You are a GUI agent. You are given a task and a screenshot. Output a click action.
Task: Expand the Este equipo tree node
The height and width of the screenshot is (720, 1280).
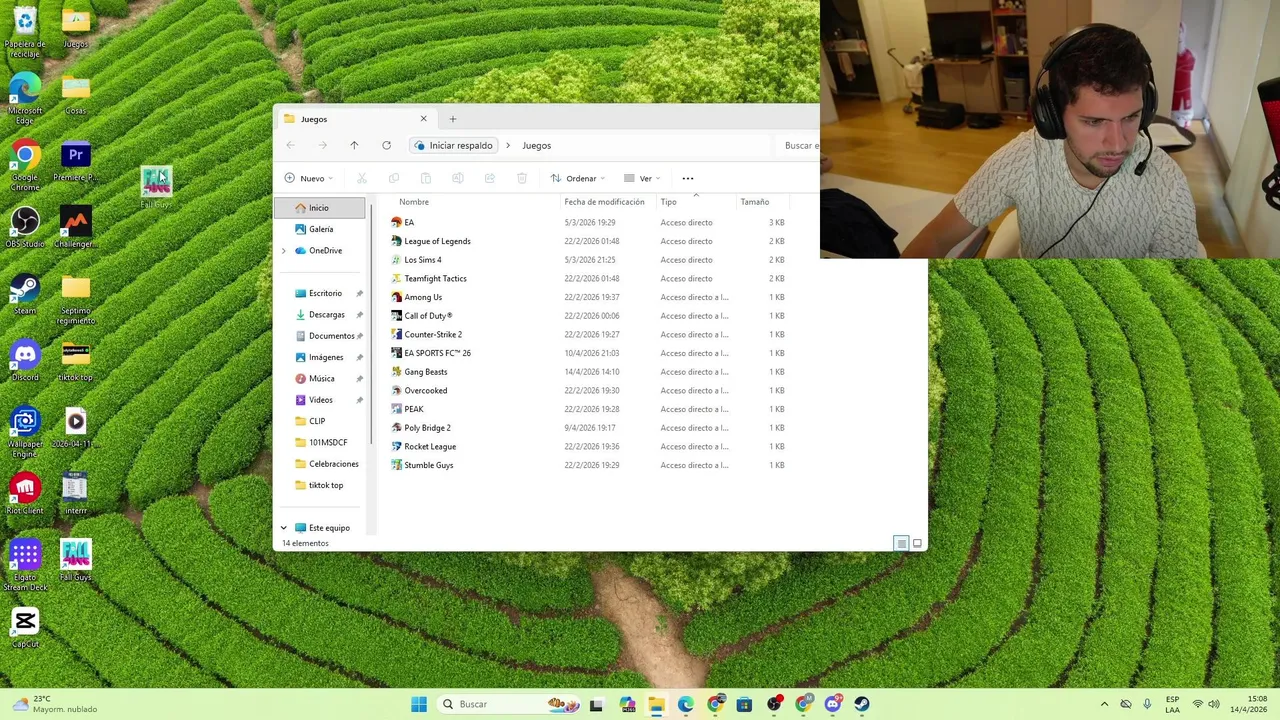coord(284,528)
